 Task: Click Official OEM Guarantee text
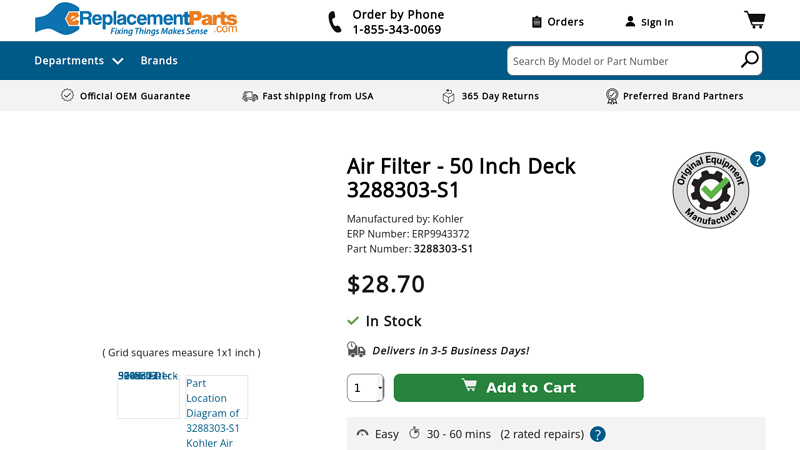[x=135, y=96]
